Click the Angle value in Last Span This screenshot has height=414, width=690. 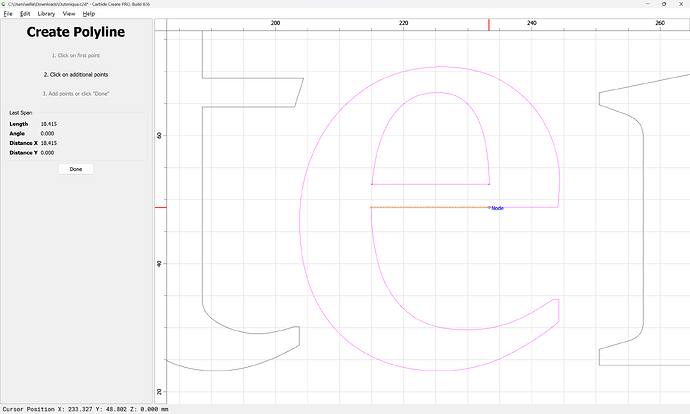47,133
